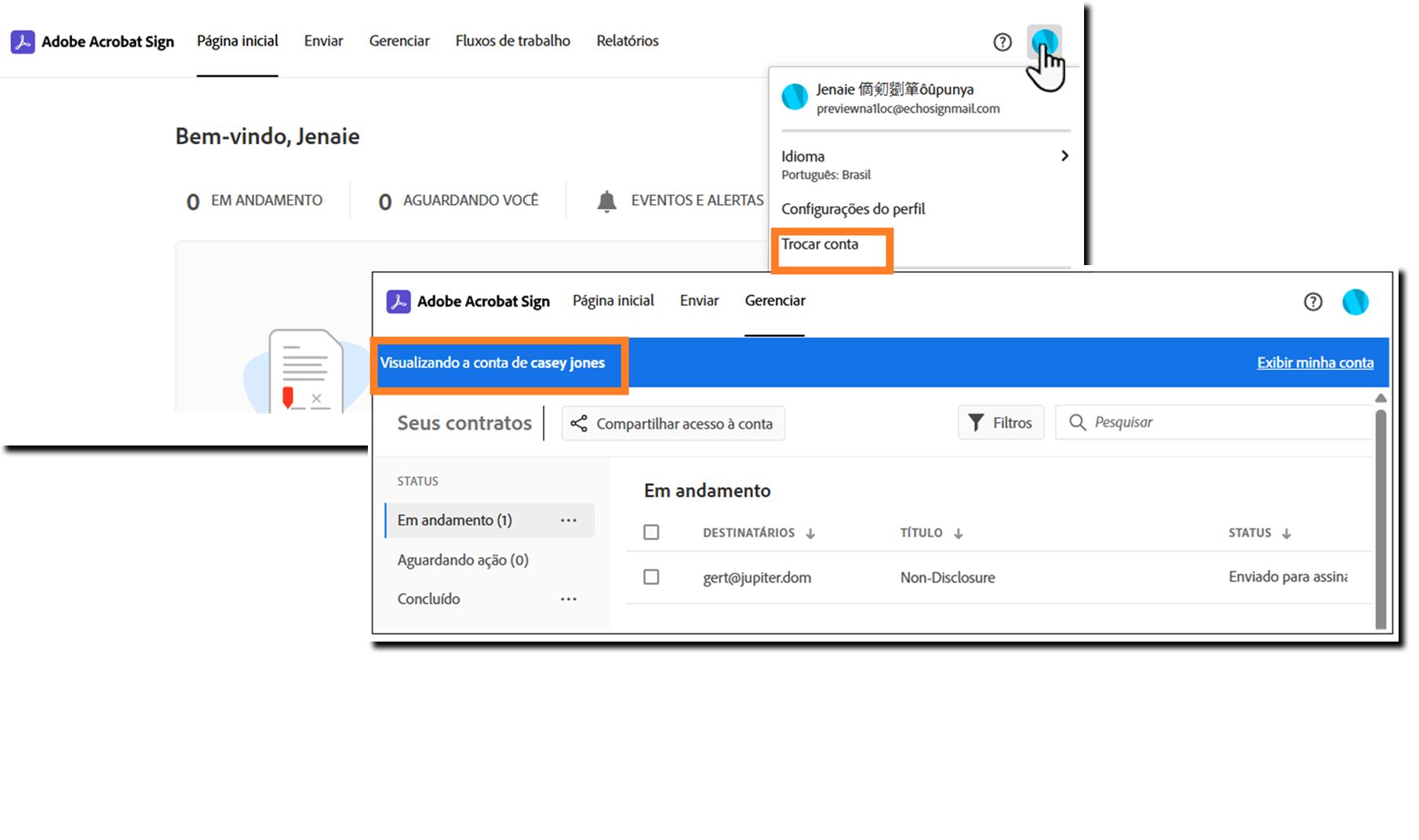Click the Pesquisar search field
Screen dimensions: 1419x840
(1214, 423)
